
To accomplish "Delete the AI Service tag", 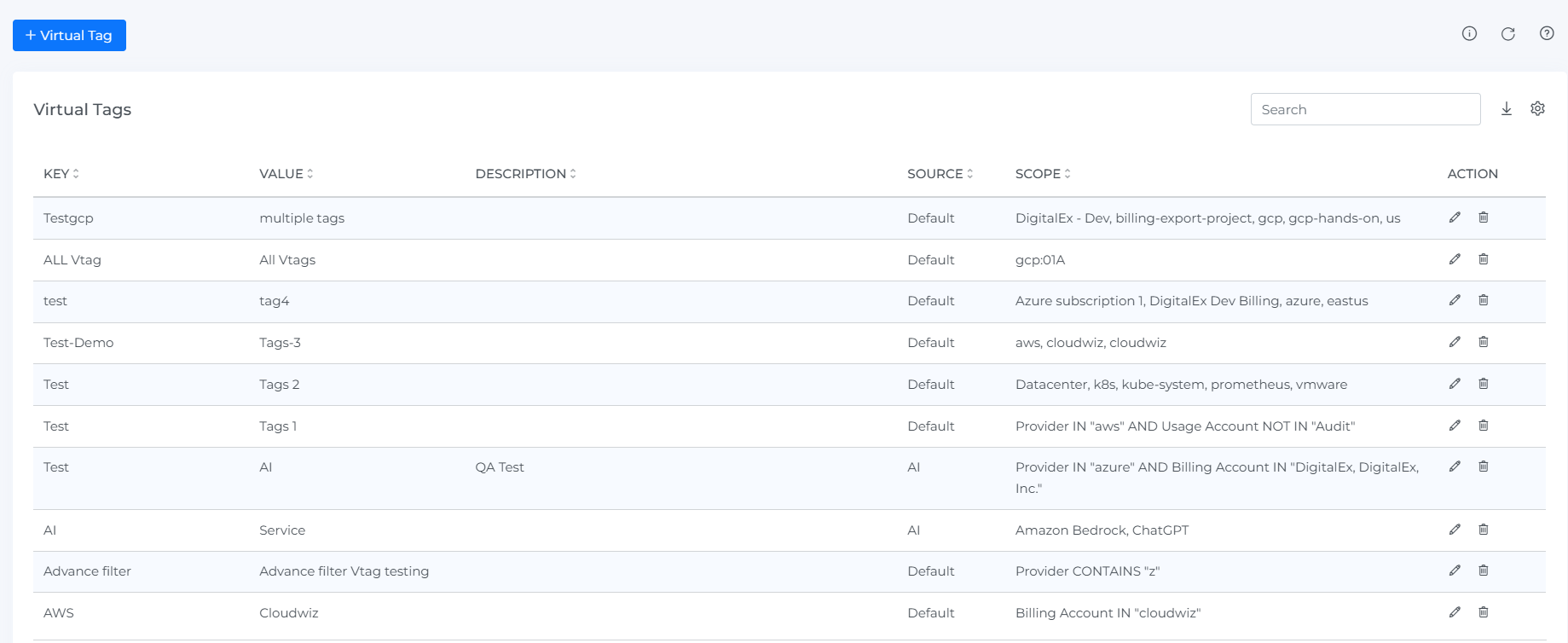I will point(1484,530).
